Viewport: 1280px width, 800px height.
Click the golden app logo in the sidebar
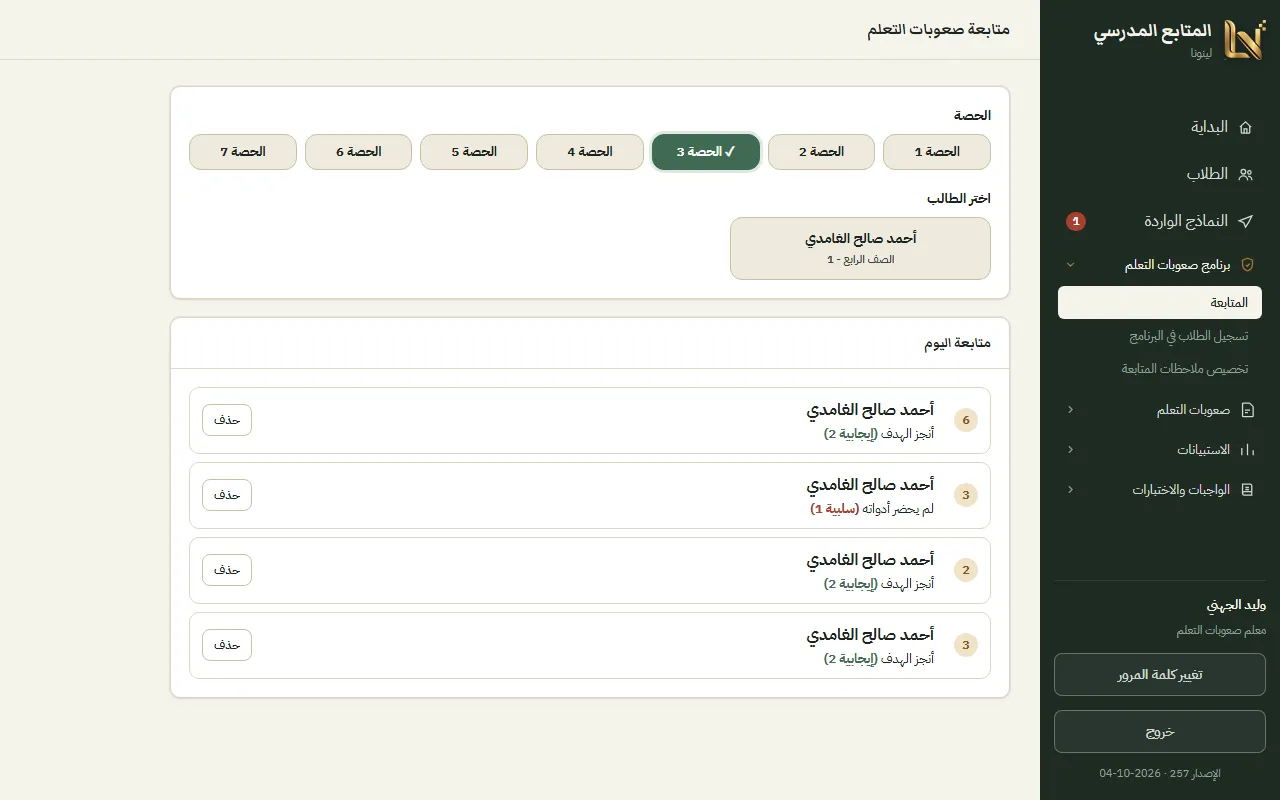[1244, 40]
